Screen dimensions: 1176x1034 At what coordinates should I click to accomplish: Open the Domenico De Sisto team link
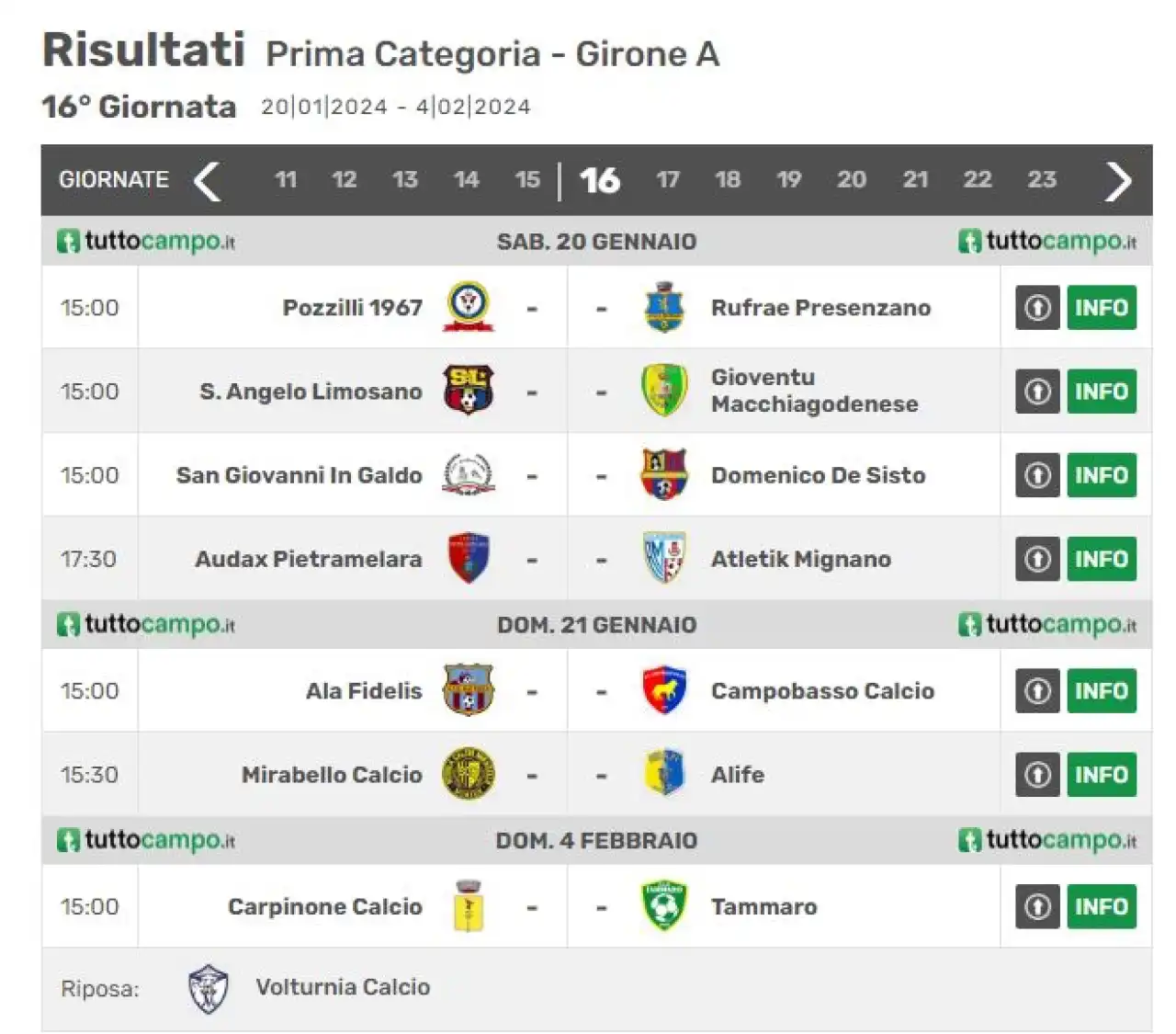[x=818, y=475]
